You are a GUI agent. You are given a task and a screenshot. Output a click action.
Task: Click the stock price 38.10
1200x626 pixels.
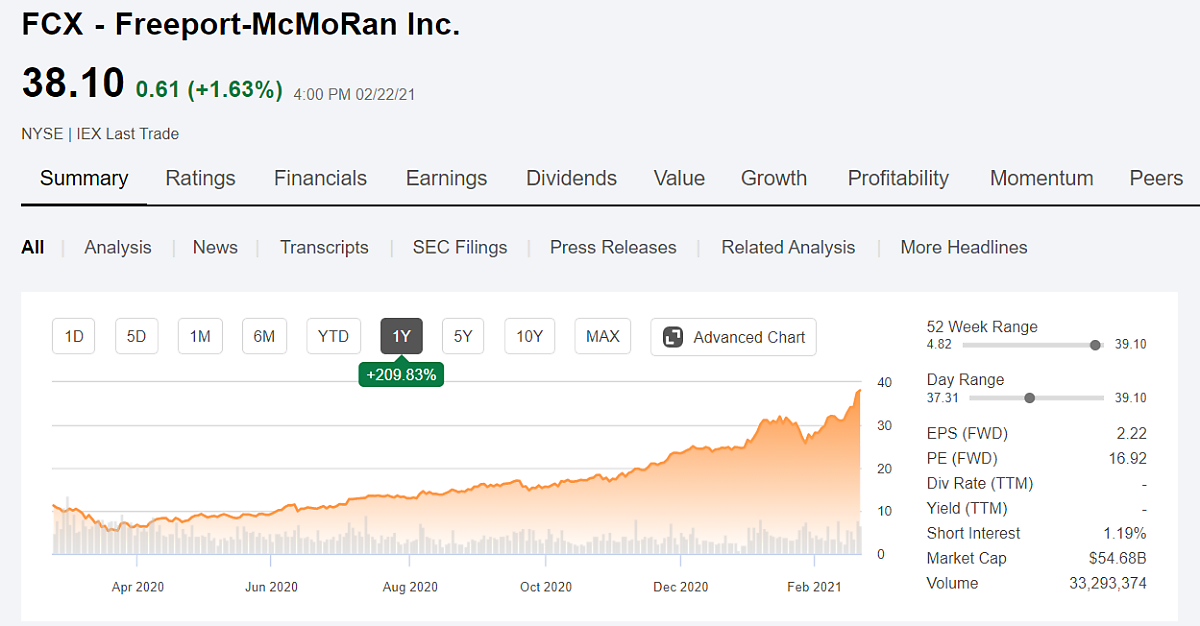(73, 84)
